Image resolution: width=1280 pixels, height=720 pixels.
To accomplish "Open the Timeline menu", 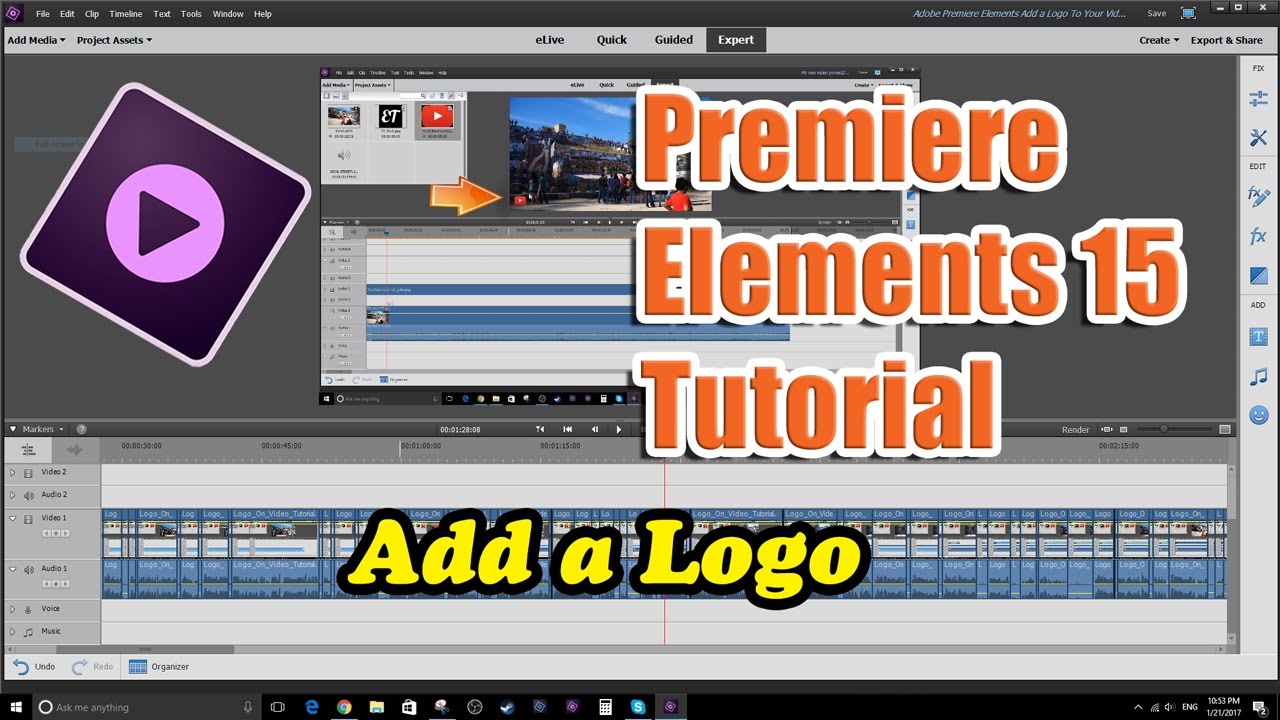I will click(x=125, y=14).
